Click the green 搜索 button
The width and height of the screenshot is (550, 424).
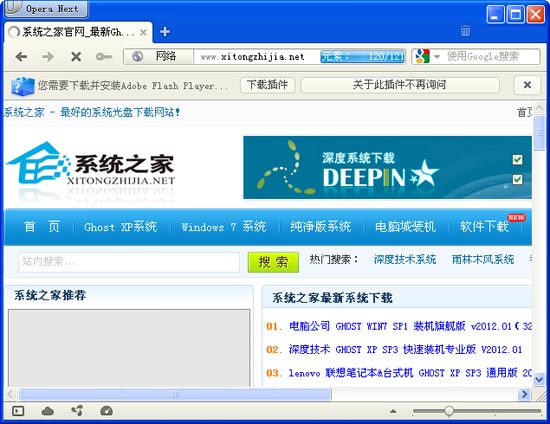273,262
